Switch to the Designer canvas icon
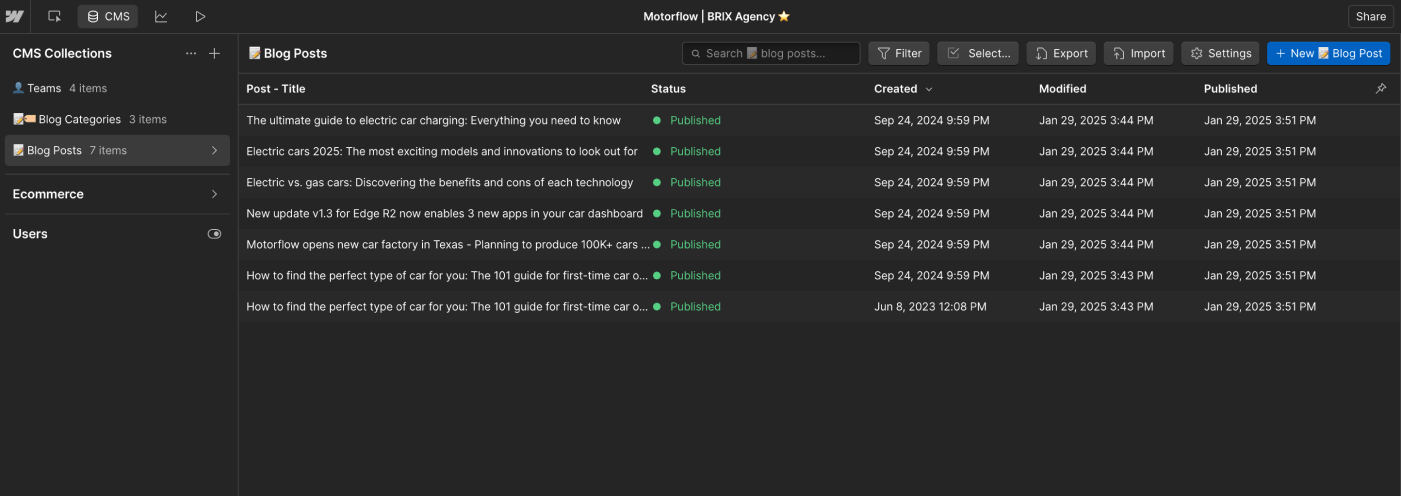 (x=54, y=16)
